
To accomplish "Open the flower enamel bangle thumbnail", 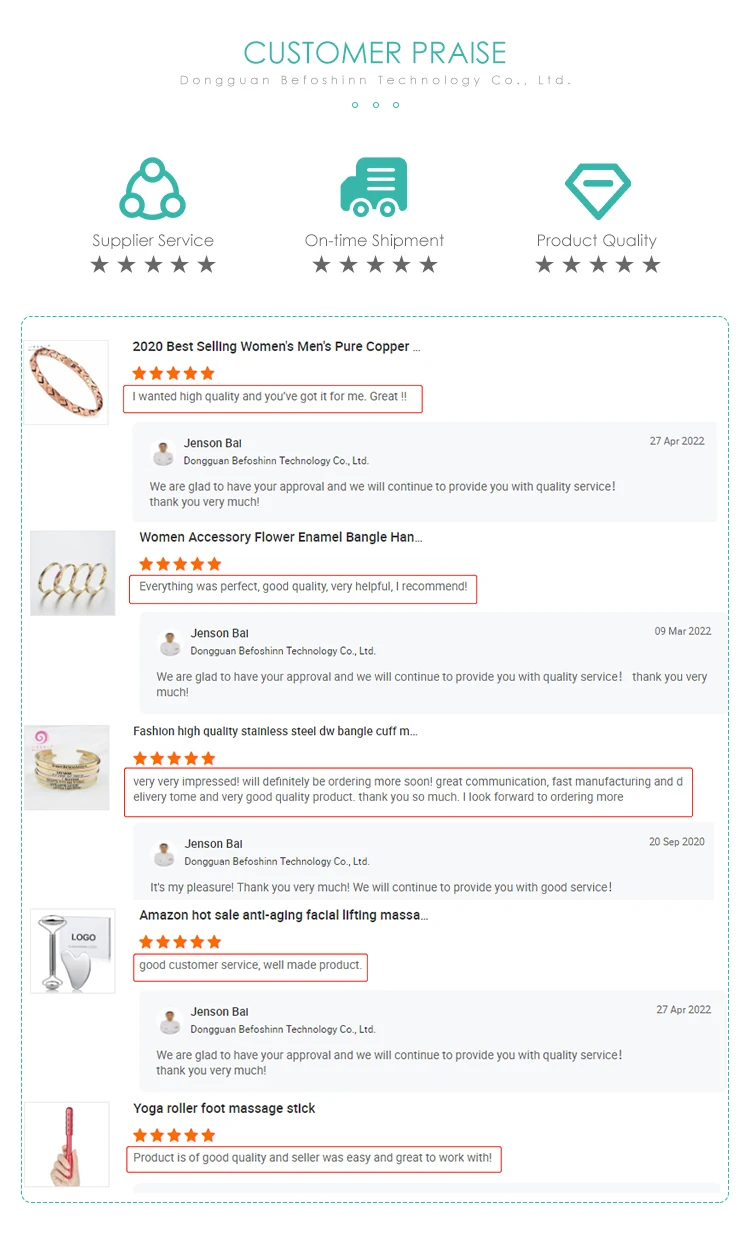I will 73,573.
